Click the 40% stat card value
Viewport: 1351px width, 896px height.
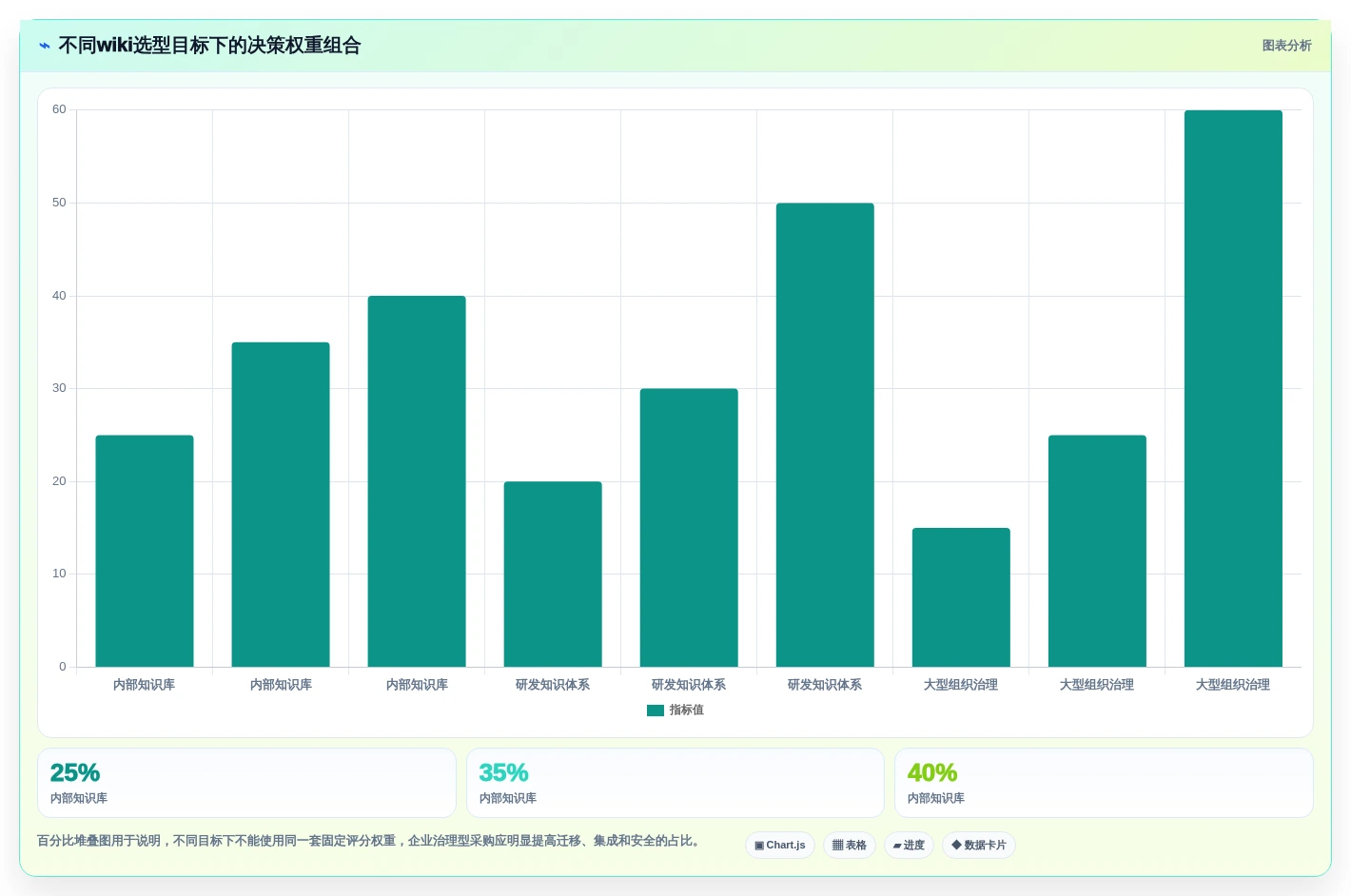point(932,772)
